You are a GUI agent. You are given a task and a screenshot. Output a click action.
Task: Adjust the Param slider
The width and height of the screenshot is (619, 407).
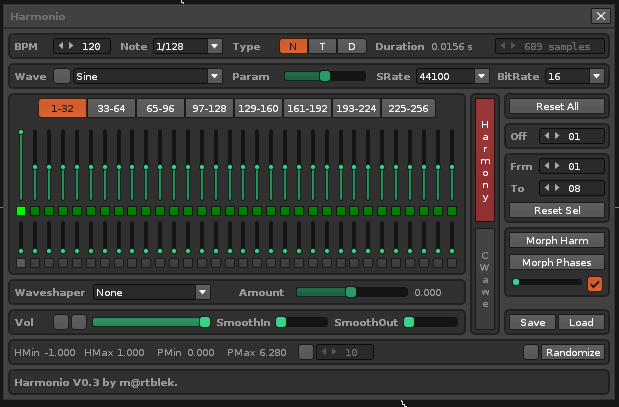click(325, 76)
